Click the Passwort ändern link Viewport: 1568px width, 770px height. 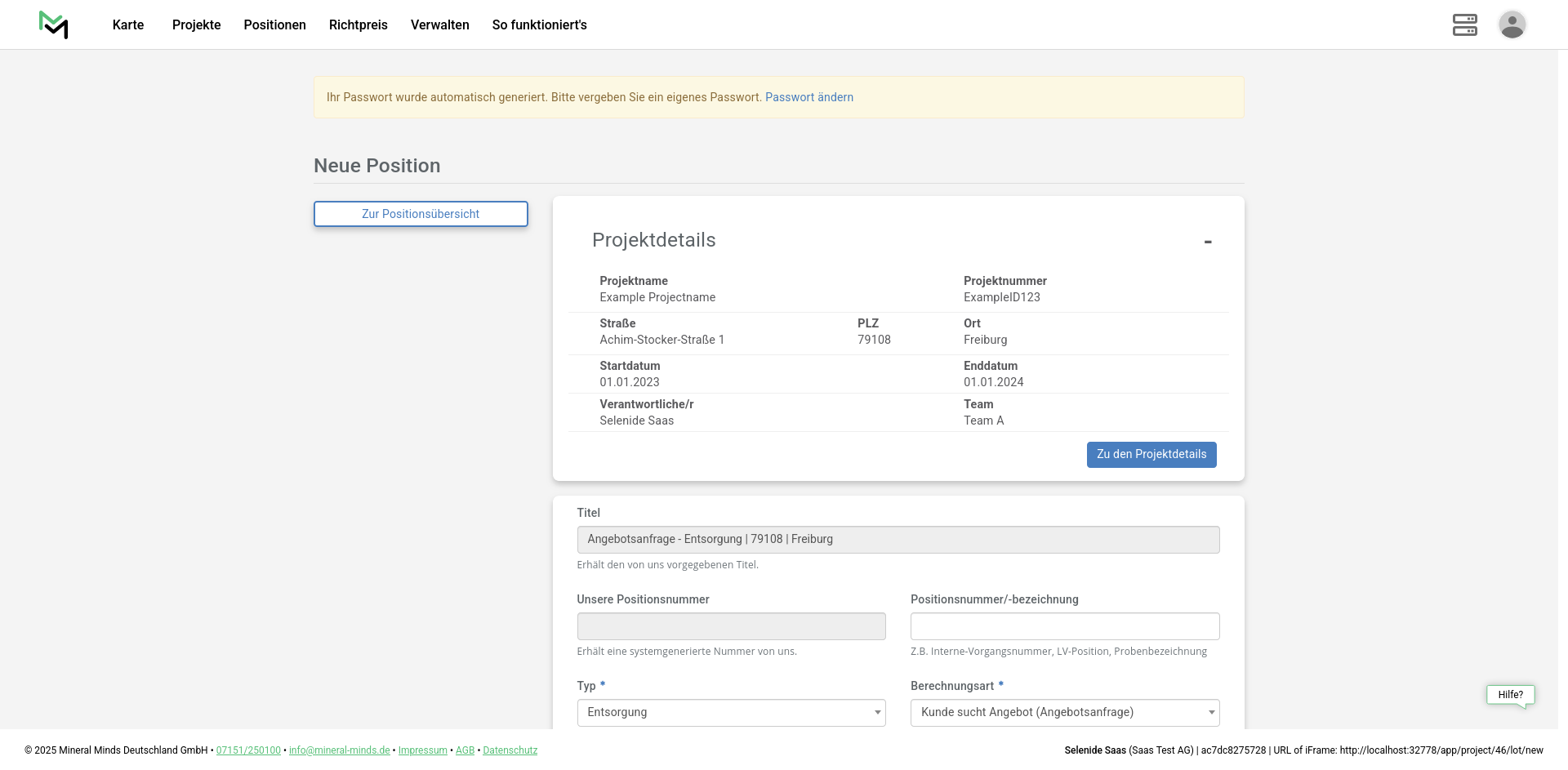tap(808, 97)
